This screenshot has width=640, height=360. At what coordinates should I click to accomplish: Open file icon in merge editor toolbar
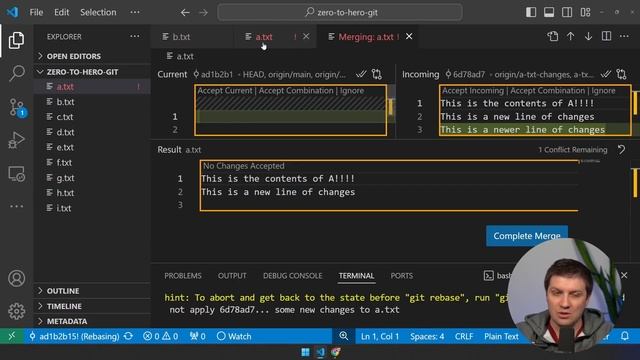[x=553, y=36]
